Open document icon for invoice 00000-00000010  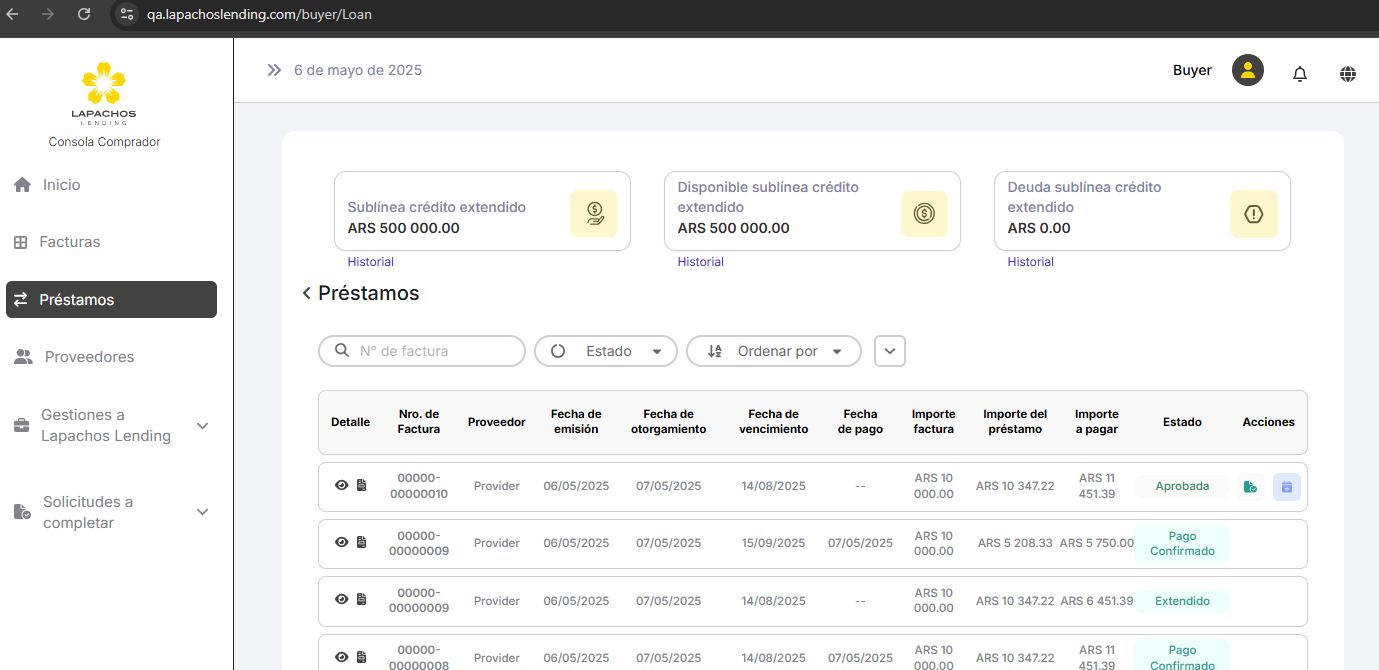tap(362, 485)
